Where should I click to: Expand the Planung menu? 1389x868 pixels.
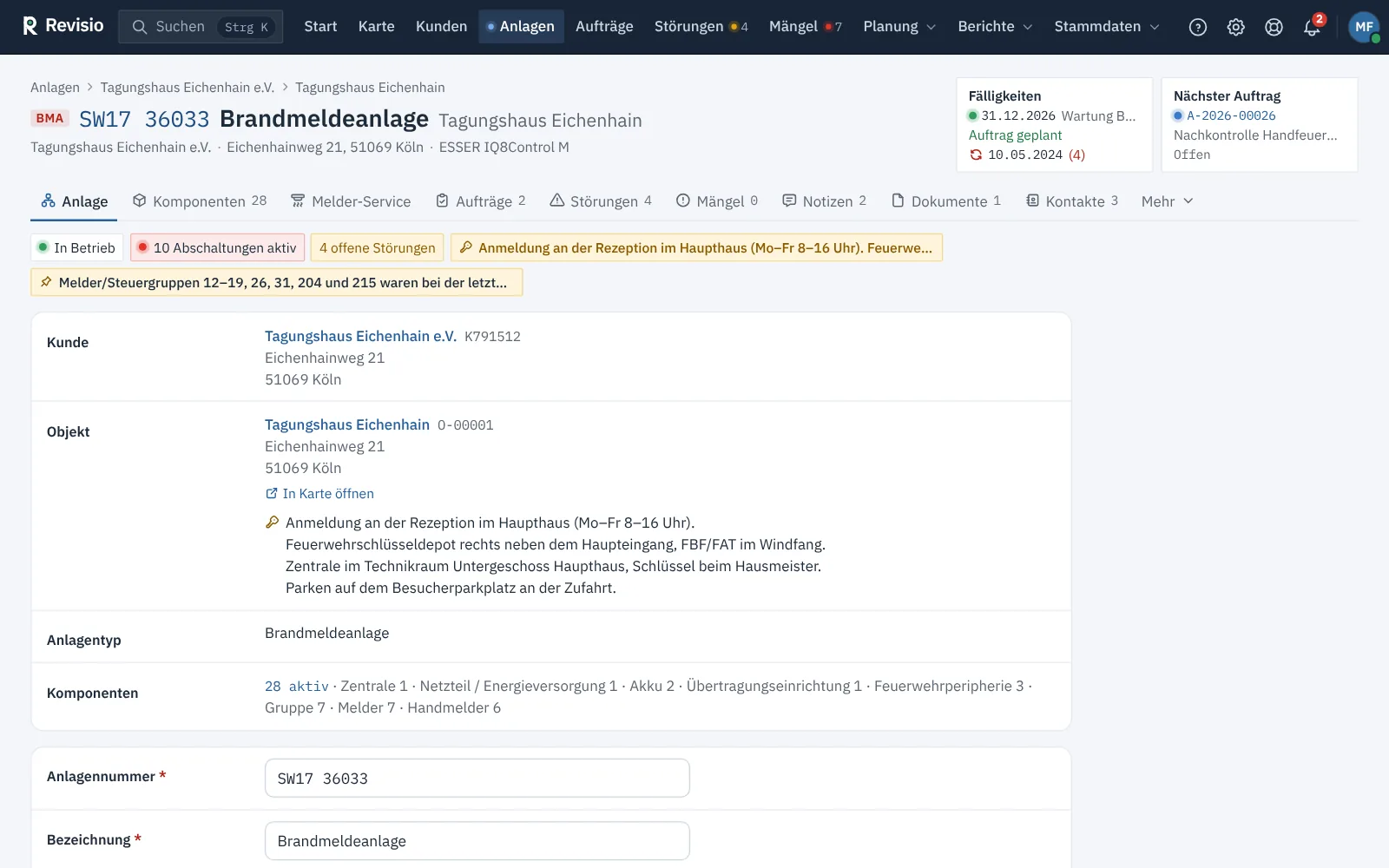click(x=899, y=27)
